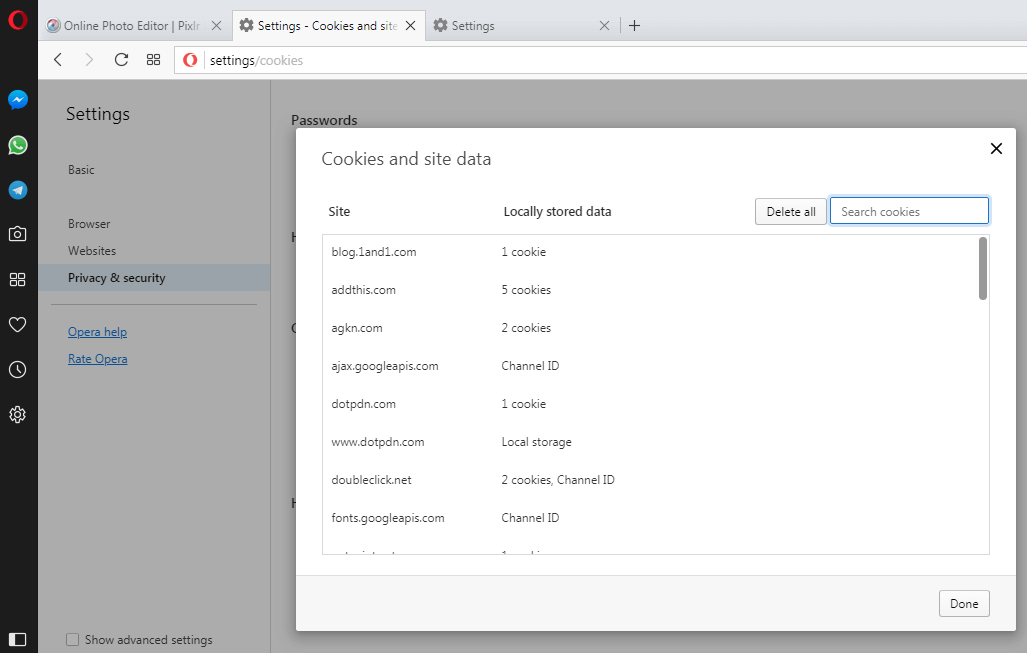Enable Show advanced settings checkbox
The height and width of the screenshot is (653, 1027).
click(x=73, y=639)
